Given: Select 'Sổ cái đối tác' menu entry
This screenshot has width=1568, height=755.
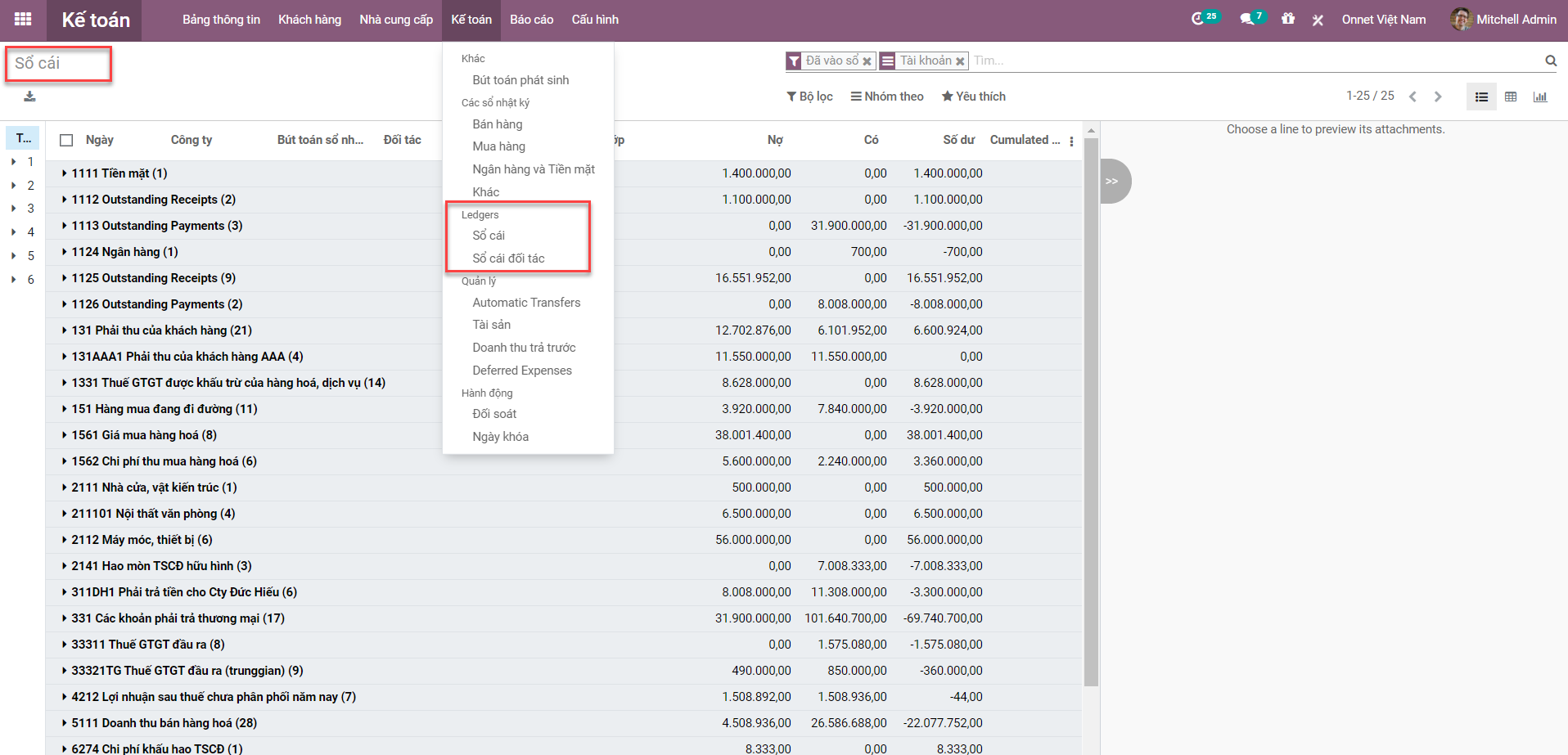Looking at the screenshot, I should (x=508, y=258).
